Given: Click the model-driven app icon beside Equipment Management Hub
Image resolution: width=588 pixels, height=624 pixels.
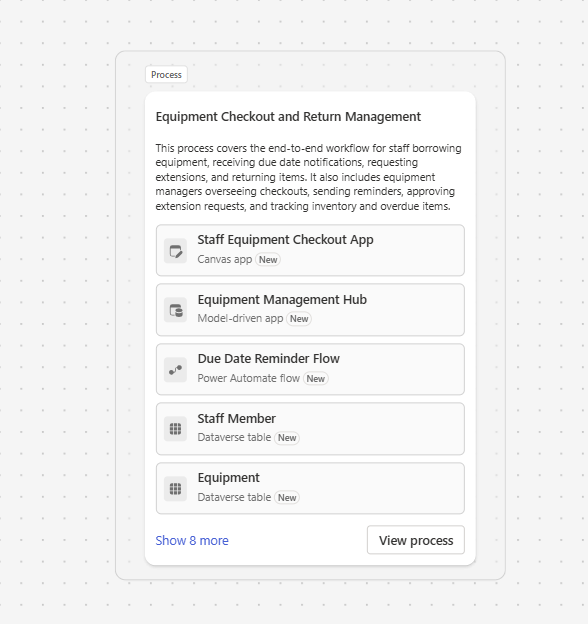Looking at the screenshot, I should click(175, 310).
